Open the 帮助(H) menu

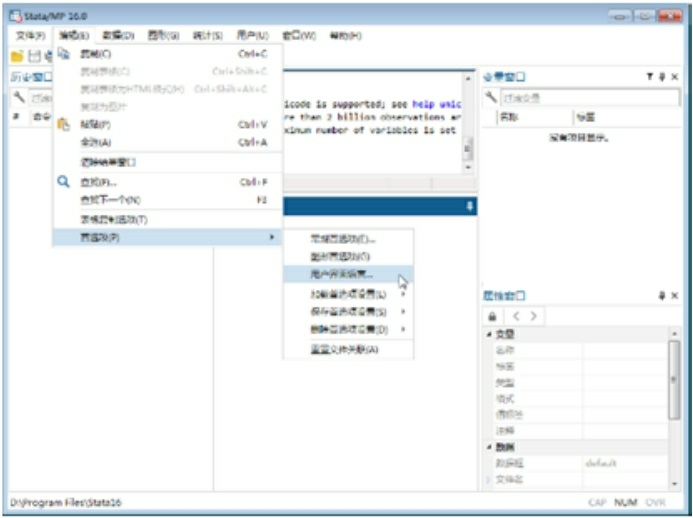click(345, 36)
